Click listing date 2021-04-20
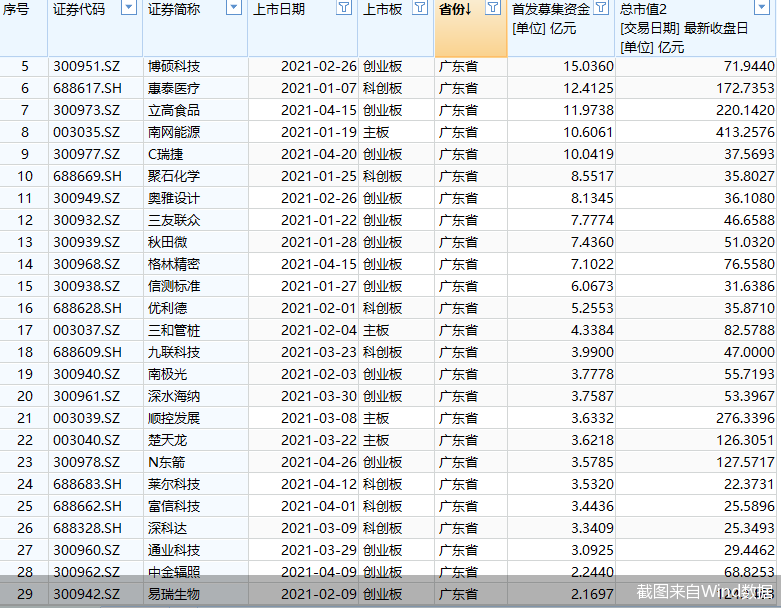This screenshot has width=781, height=608. 319,154
